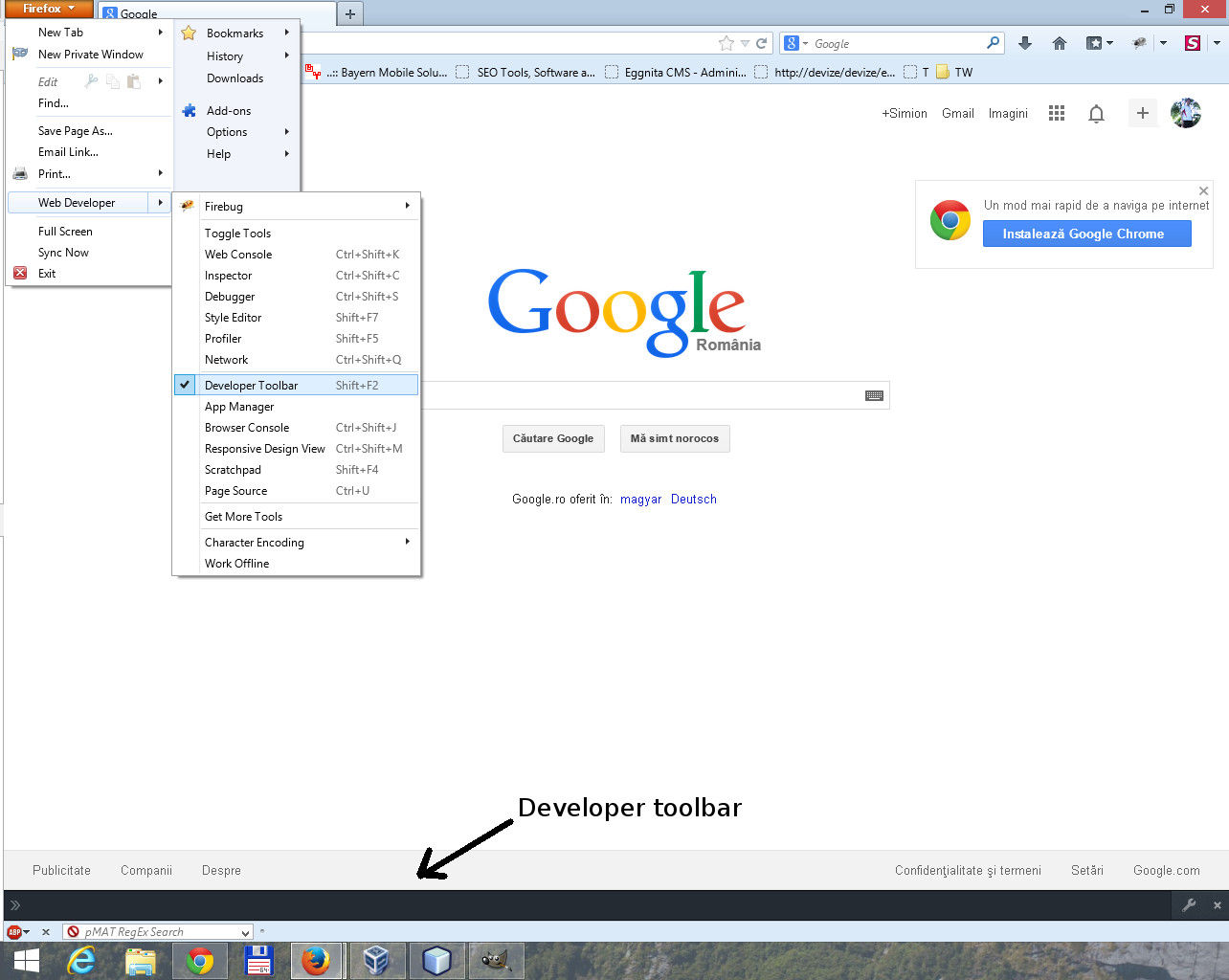Expand the History submenu
Image resolution: width=1229 pixels, height=980 pixels.
coord(239,56)
